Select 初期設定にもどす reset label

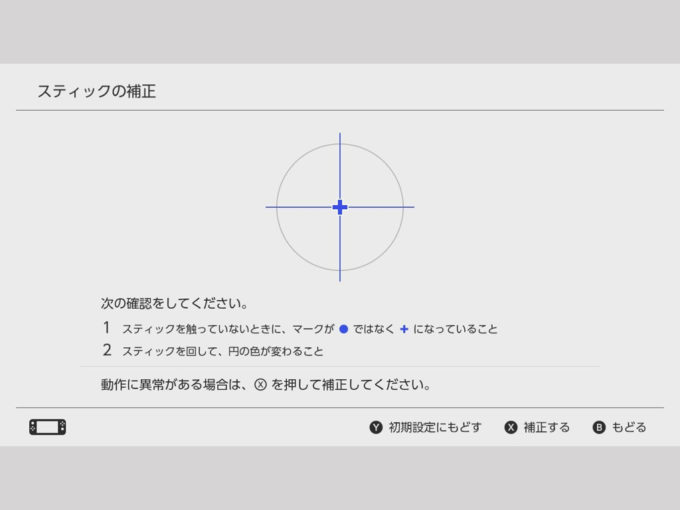pos(435,428)
